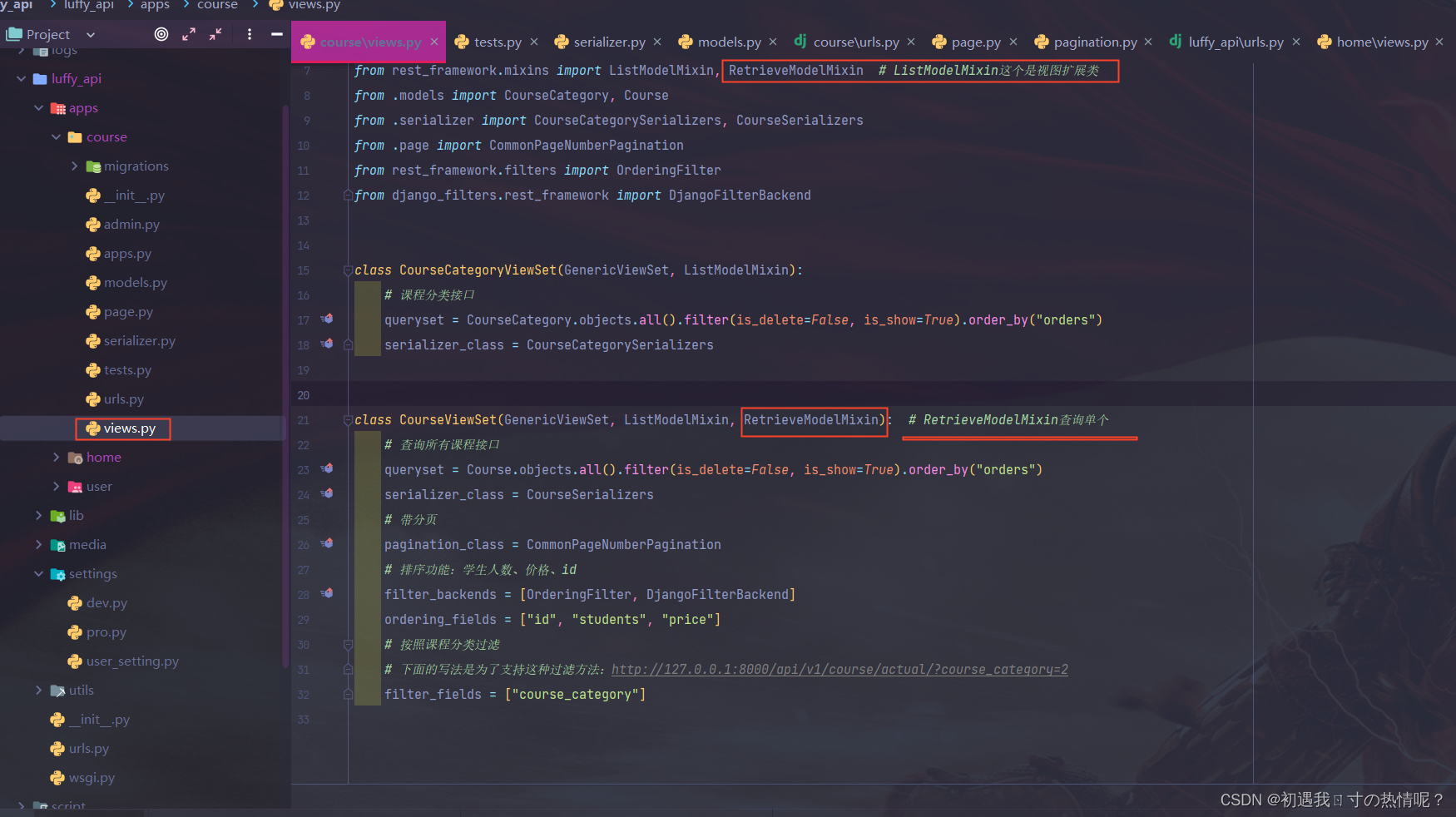Viewport: 1456px width, 817px height.
Task: Open tests.py in the project tree
Action: 118,370
